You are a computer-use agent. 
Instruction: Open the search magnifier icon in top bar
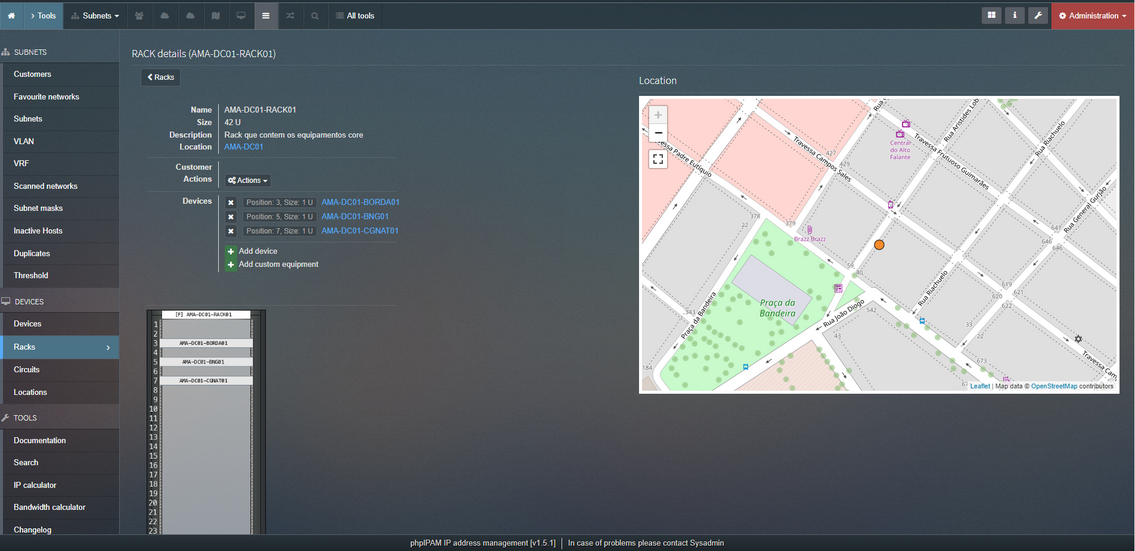tap(315, 15)
